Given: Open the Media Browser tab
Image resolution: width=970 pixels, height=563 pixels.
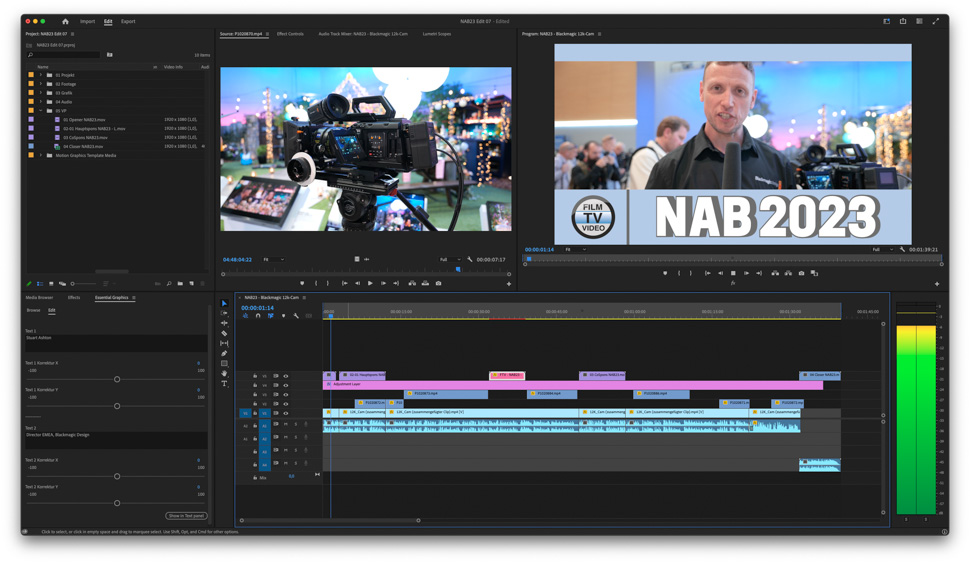Looking at the screenshot, I should (x=39, y=298).
